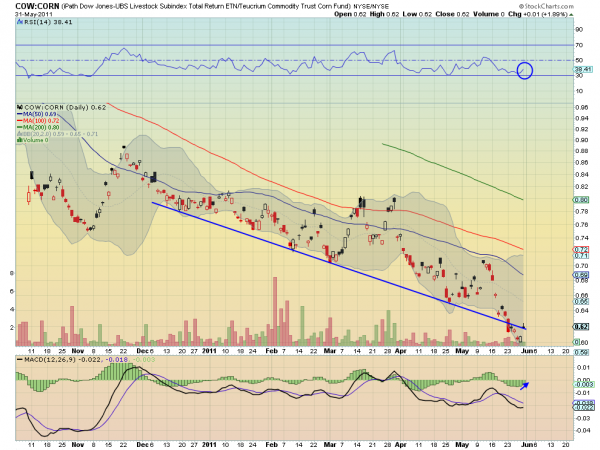
Task: Click the Open 0.62 header value
Action: (x=350, y=14)
